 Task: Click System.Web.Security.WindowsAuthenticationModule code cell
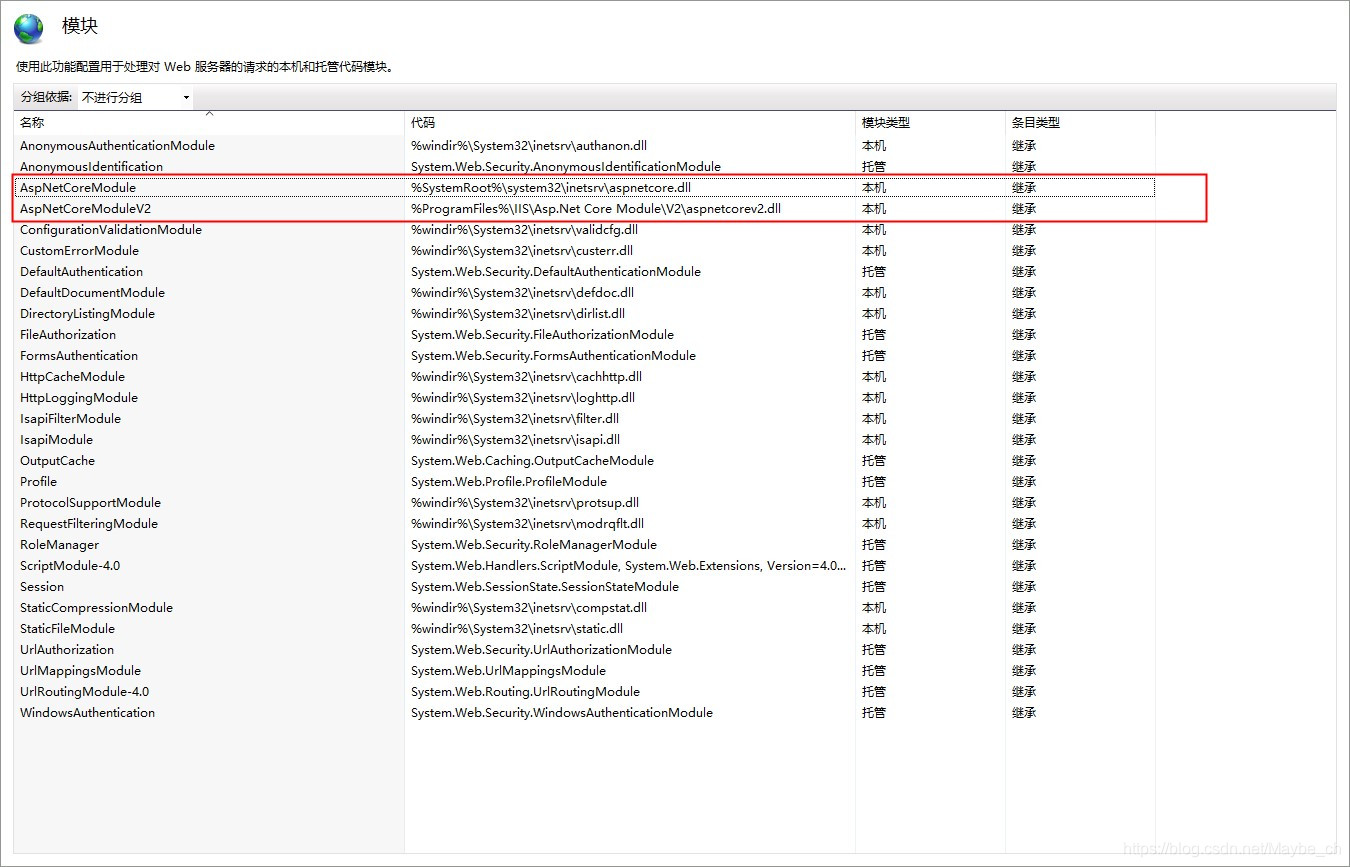tap(562, 712)
